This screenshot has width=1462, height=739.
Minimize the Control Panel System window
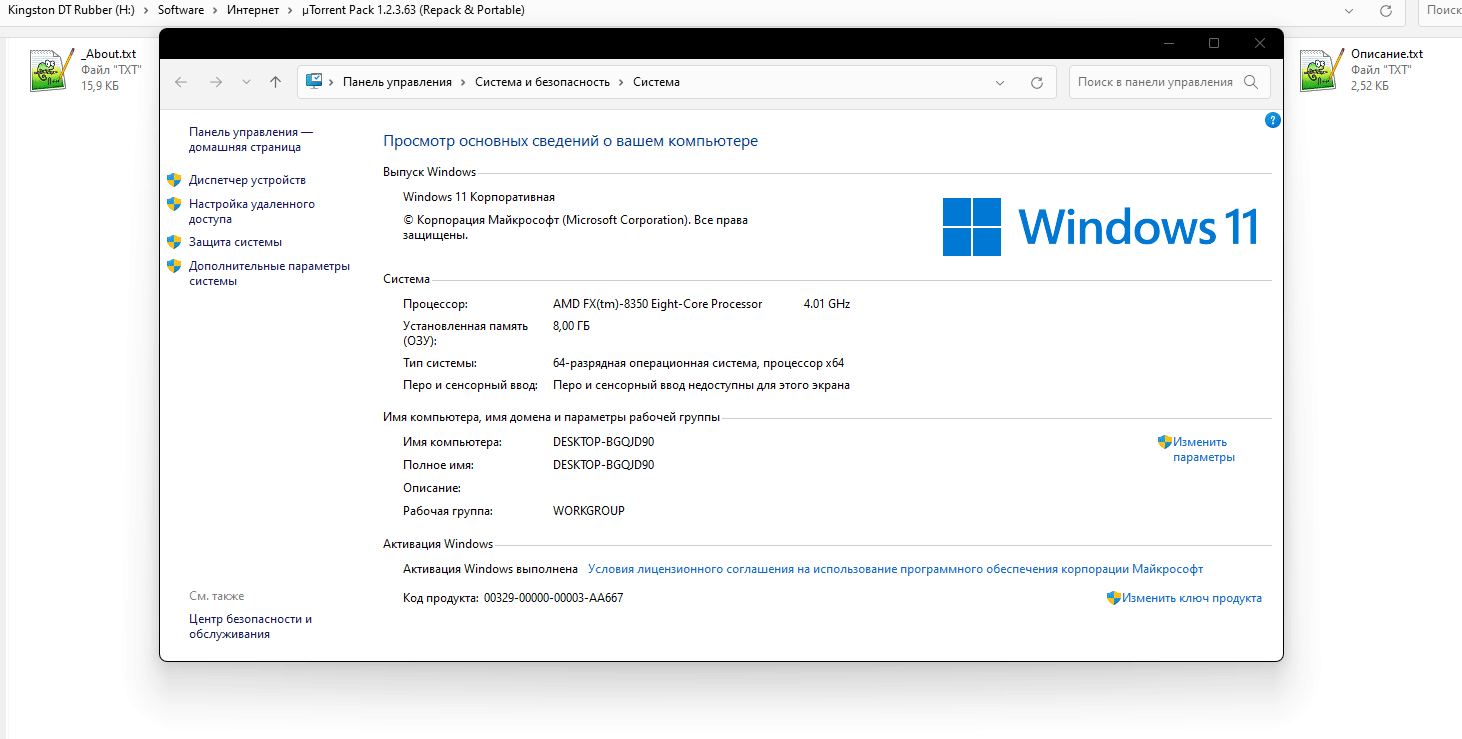click(x=1168, y=43)
